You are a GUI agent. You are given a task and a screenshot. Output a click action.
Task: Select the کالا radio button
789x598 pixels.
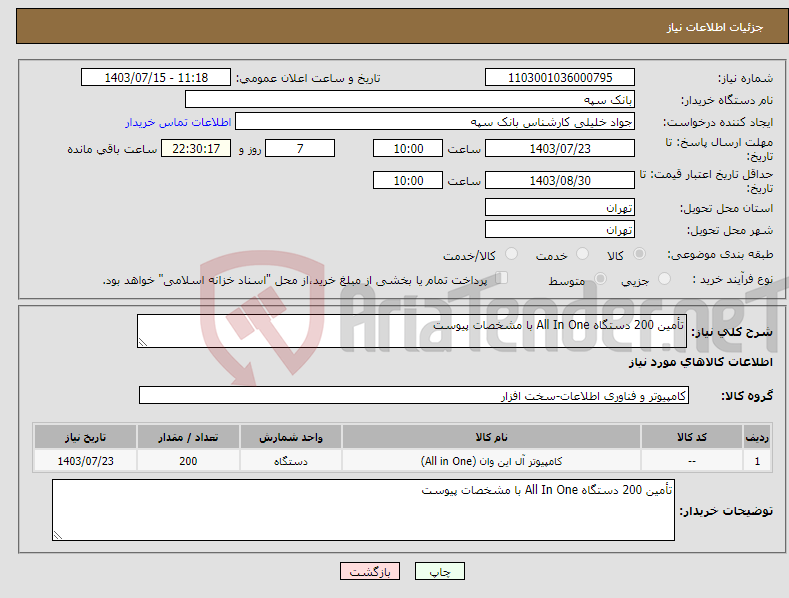[x=639, y=254]
